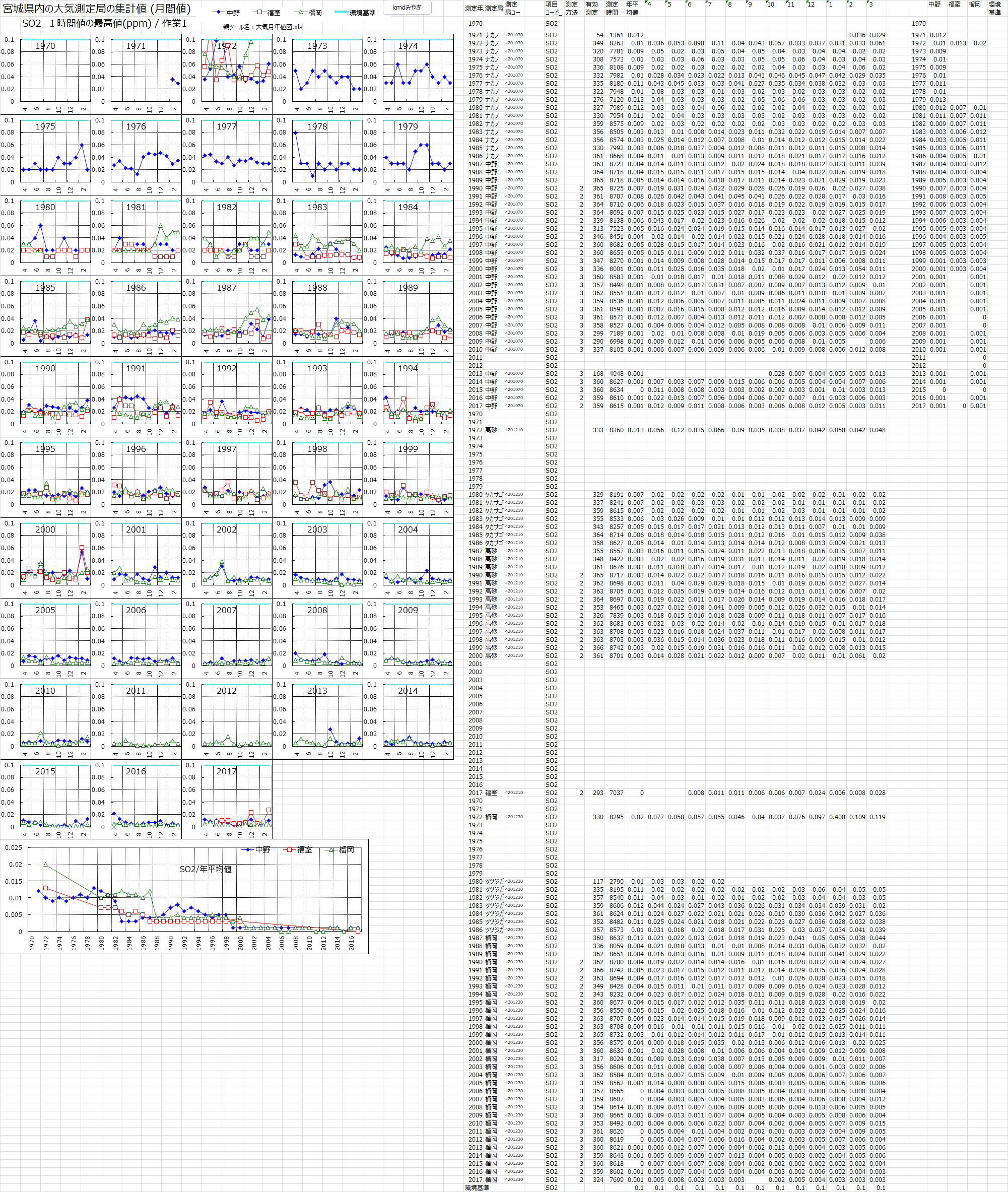Image resolution: width=1008 pixels, height=1192 pixels.
Task: Click 中野 in the annual chart legend
Action: click(256, 850)
